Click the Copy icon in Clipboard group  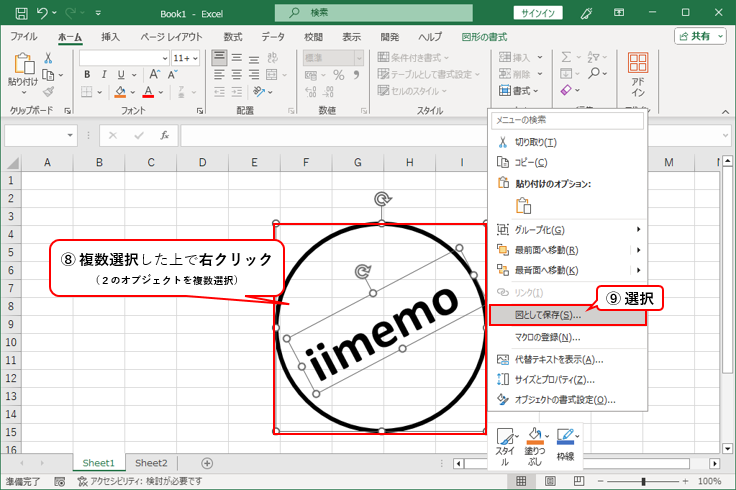(x=48, y=75)
